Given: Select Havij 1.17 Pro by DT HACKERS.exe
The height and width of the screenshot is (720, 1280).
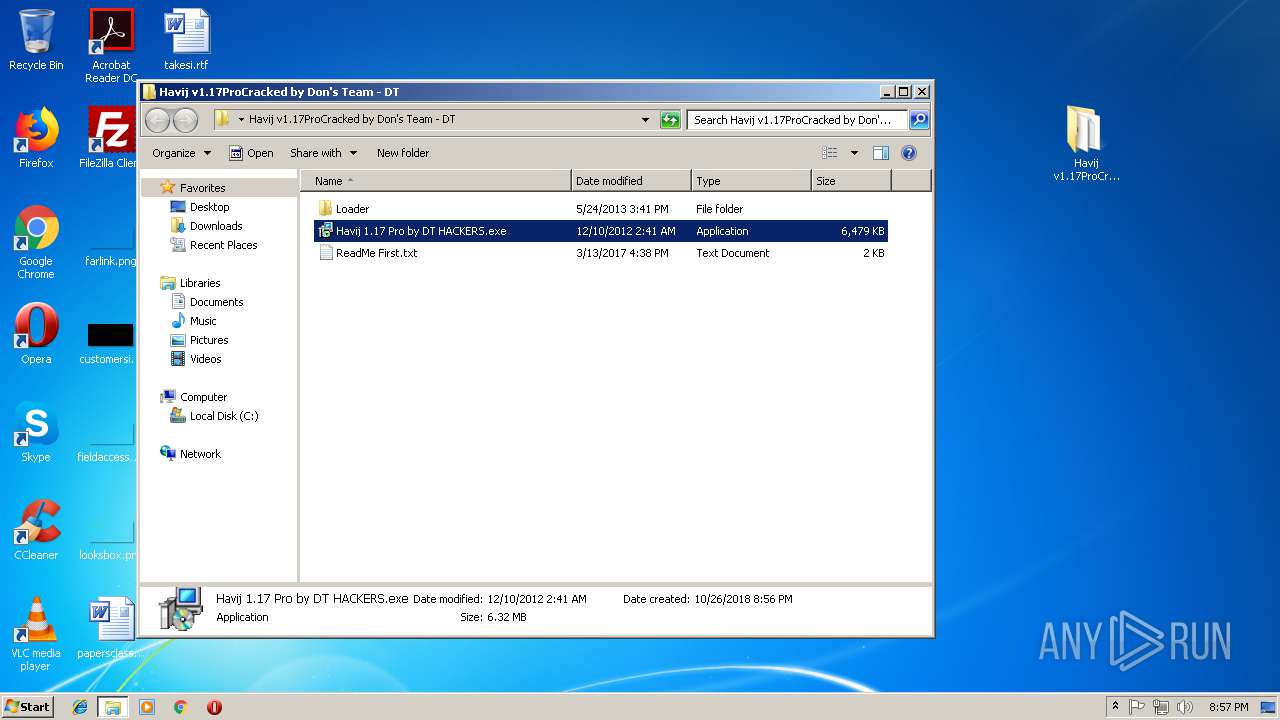Looking at the screenshot, I should pyautogui.click(x=600, y=231).
